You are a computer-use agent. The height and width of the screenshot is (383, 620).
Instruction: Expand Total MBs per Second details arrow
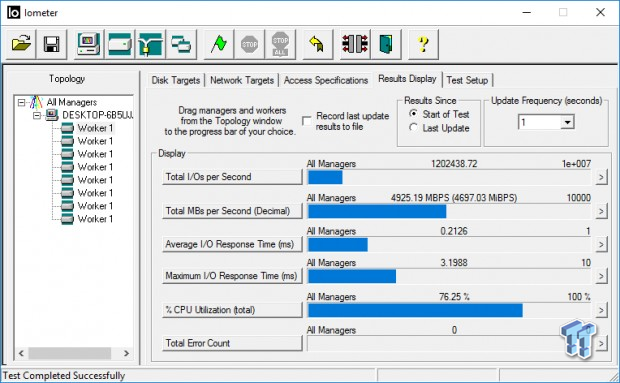601,211
